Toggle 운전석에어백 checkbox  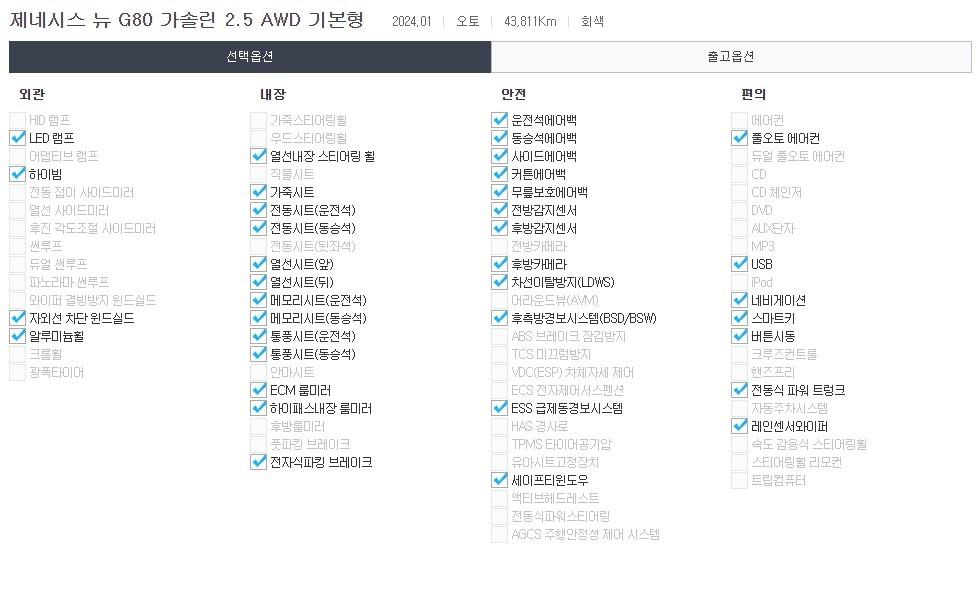pos(500,120)
